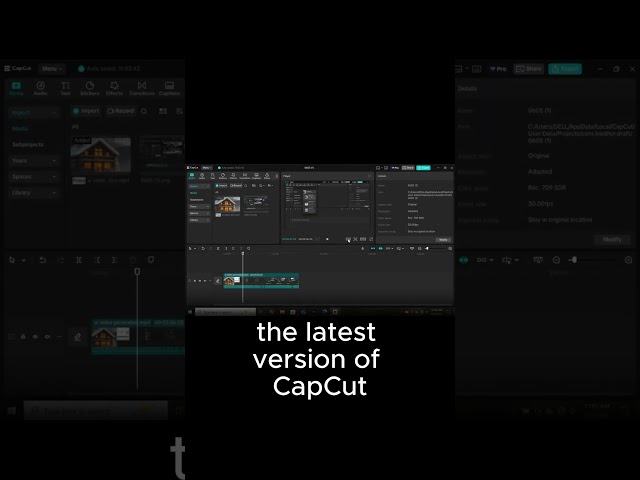This screenshot has height=480, width=640.
Task: Click the marker shield icon in the background timeline toolbar
Action: [151, 260]
